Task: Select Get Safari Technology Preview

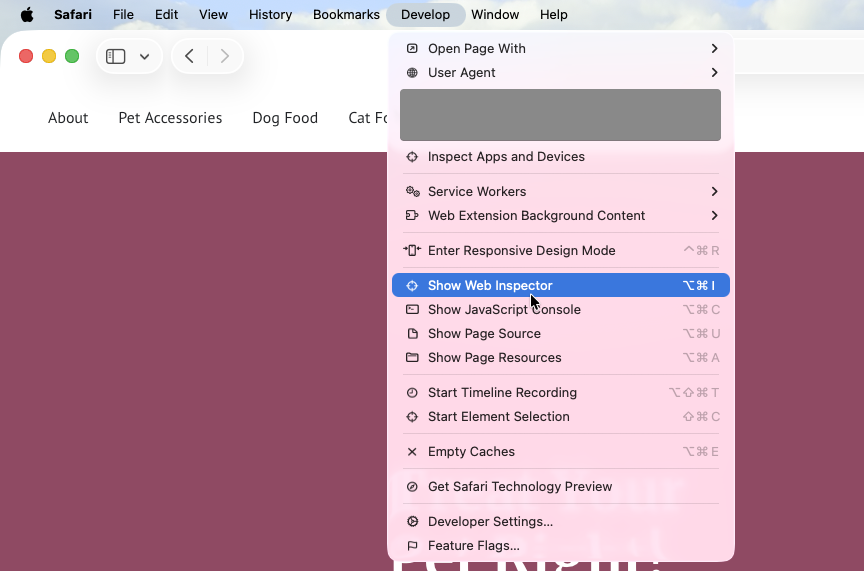Action: coord(561,486)
